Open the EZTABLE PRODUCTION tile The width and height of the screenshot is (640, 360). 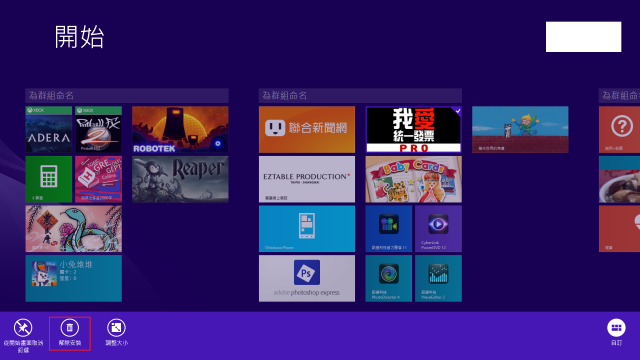click(x=307, y=179)
